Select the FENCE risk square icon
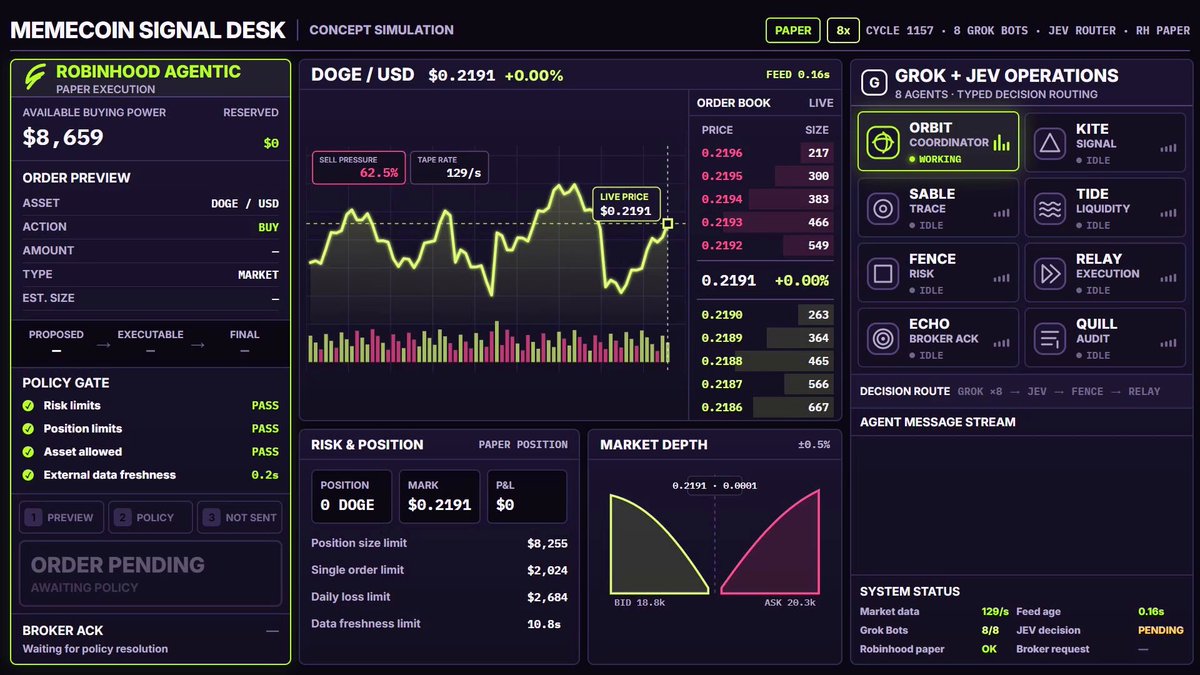Screen dimensions: 1200x675 click(x=882, y=274)
